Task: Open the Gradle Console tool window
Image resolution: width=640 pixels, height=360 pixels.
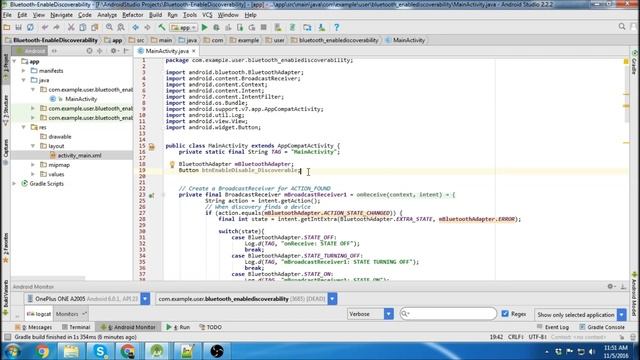Action: click(x=602, y=327)
